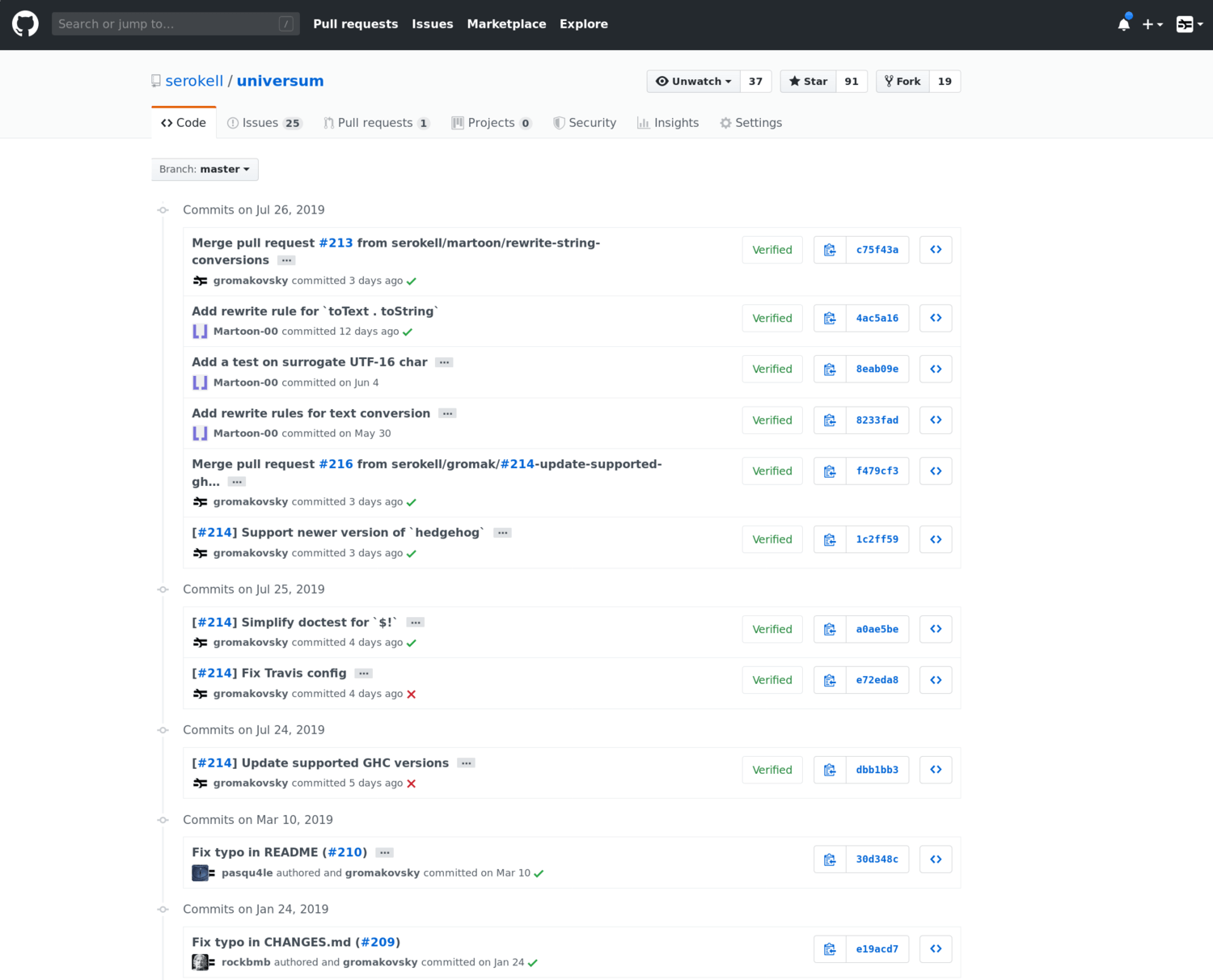Expand description of hedgehog support commit
This screenshot has height=980, width=1213.
click(502, 533)
